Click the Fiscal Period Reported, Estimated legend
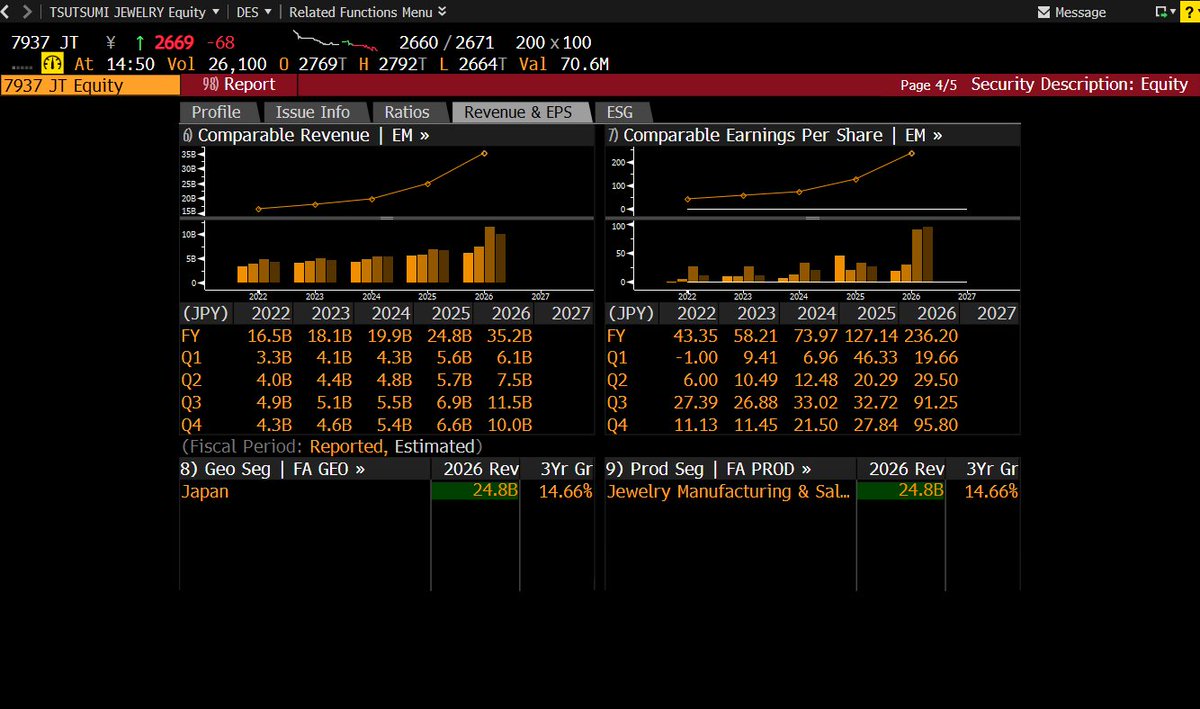The height and width of the screenshot is (709, 1200). tap(332, 446)
